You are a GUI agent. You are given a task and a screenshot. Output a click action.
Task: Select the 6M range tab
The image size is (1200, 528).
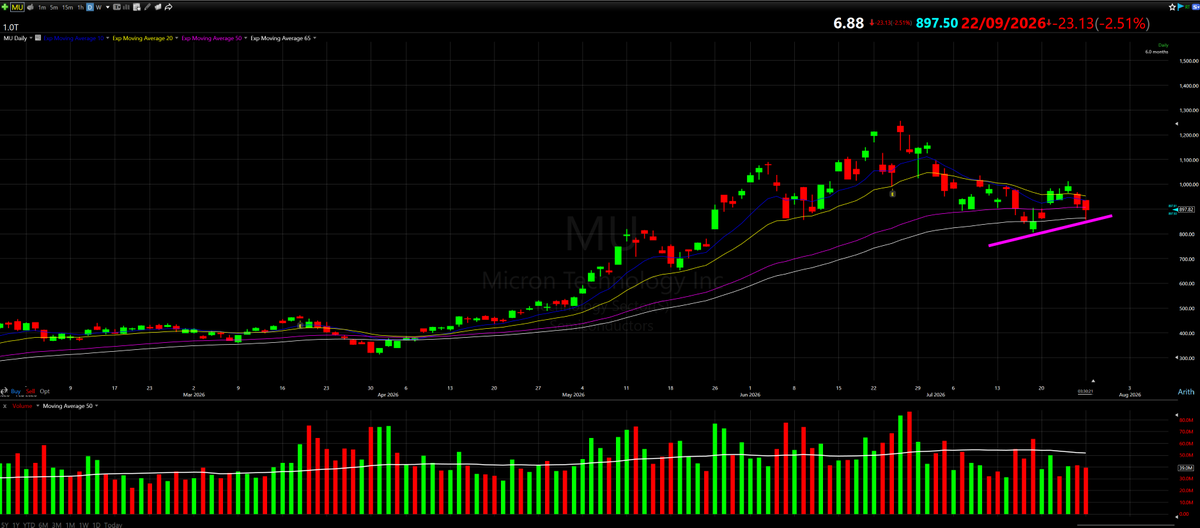[43, 525]
